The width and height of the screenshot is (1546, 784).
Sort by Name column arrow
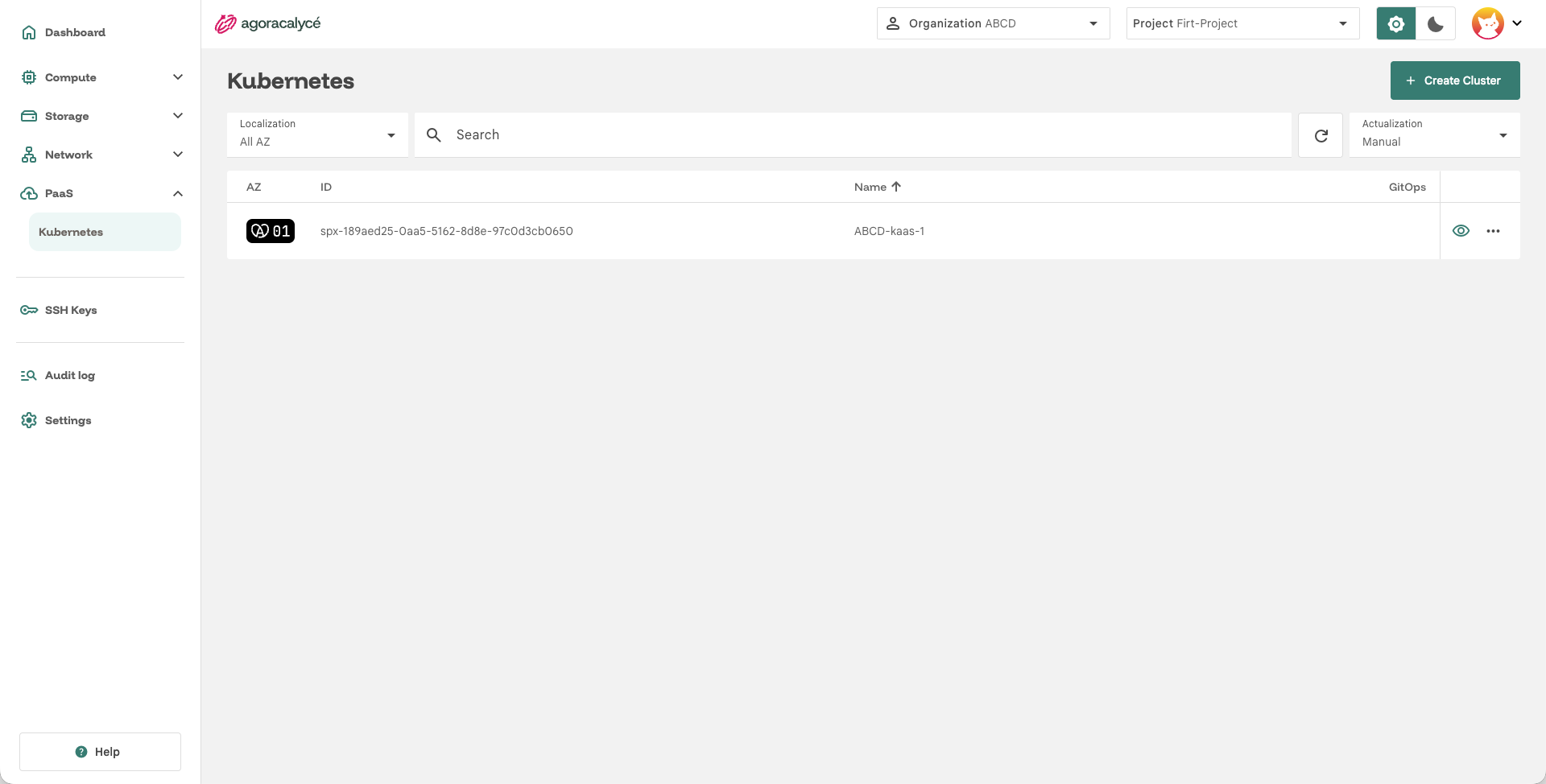[x=896, y=187]
